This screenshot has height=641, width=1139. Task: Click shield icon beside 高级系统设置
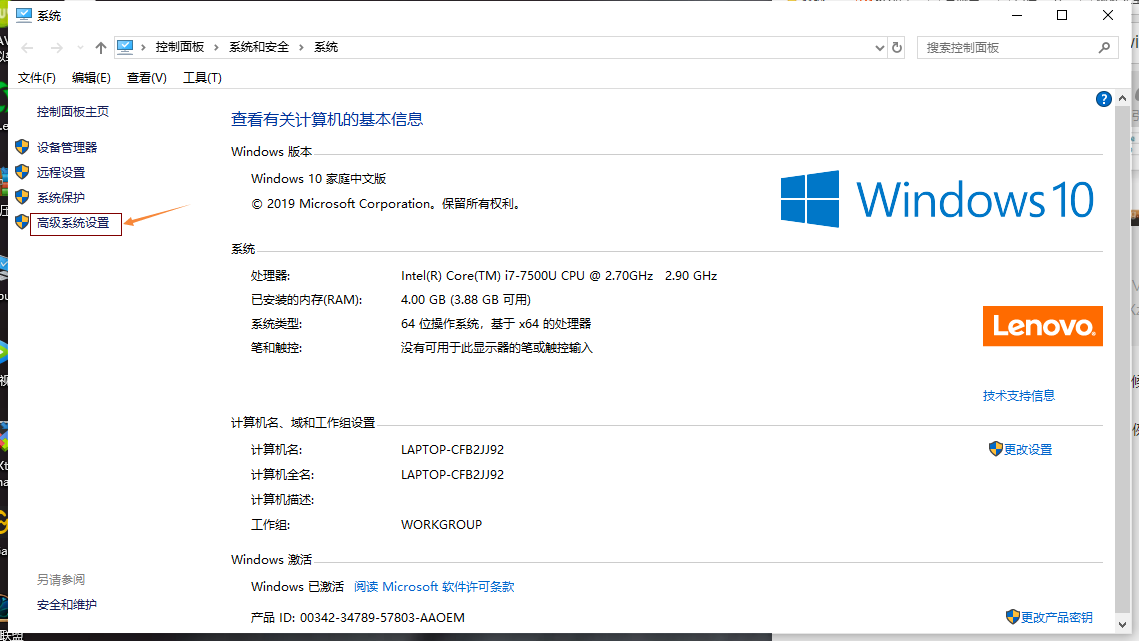pyautogui.click(x=22, y=222)
